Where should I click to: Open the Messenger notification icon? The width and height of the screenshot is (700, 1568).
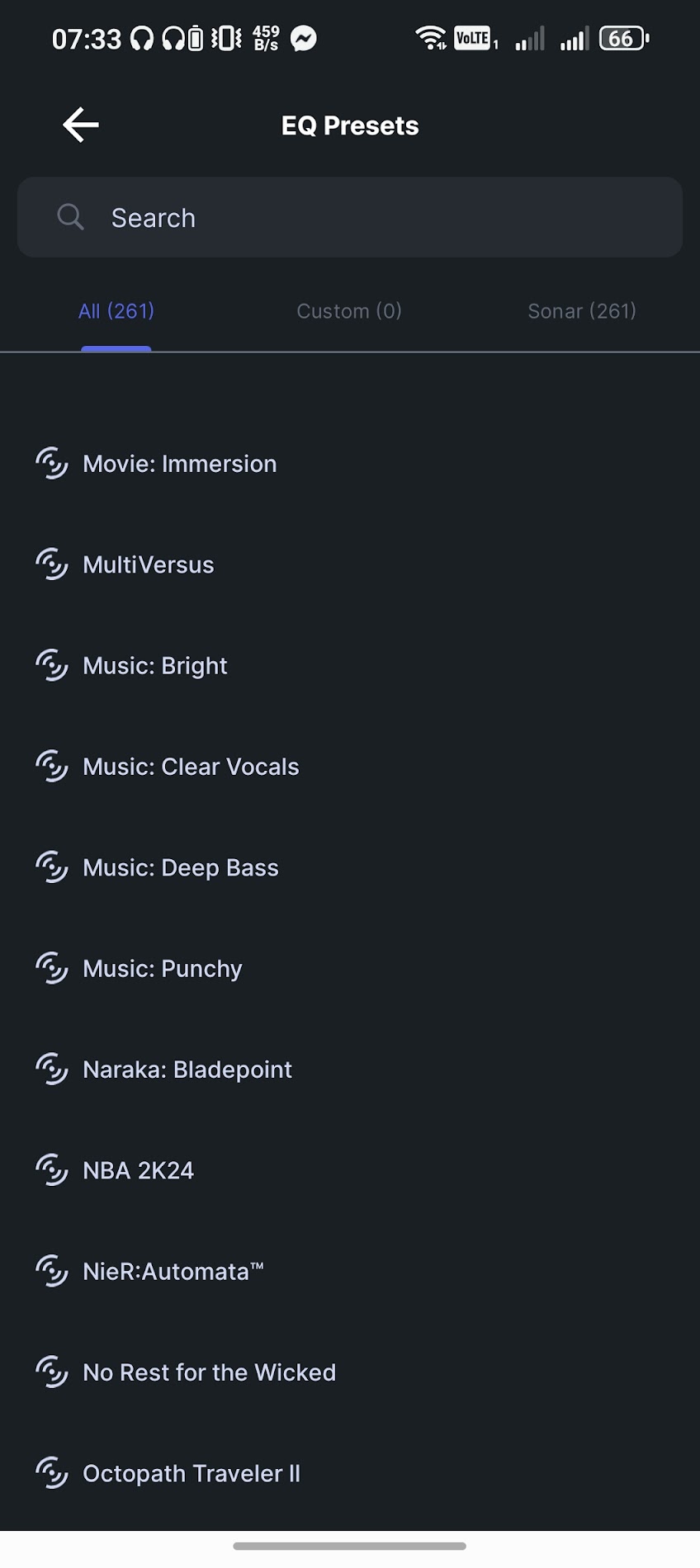304,39
